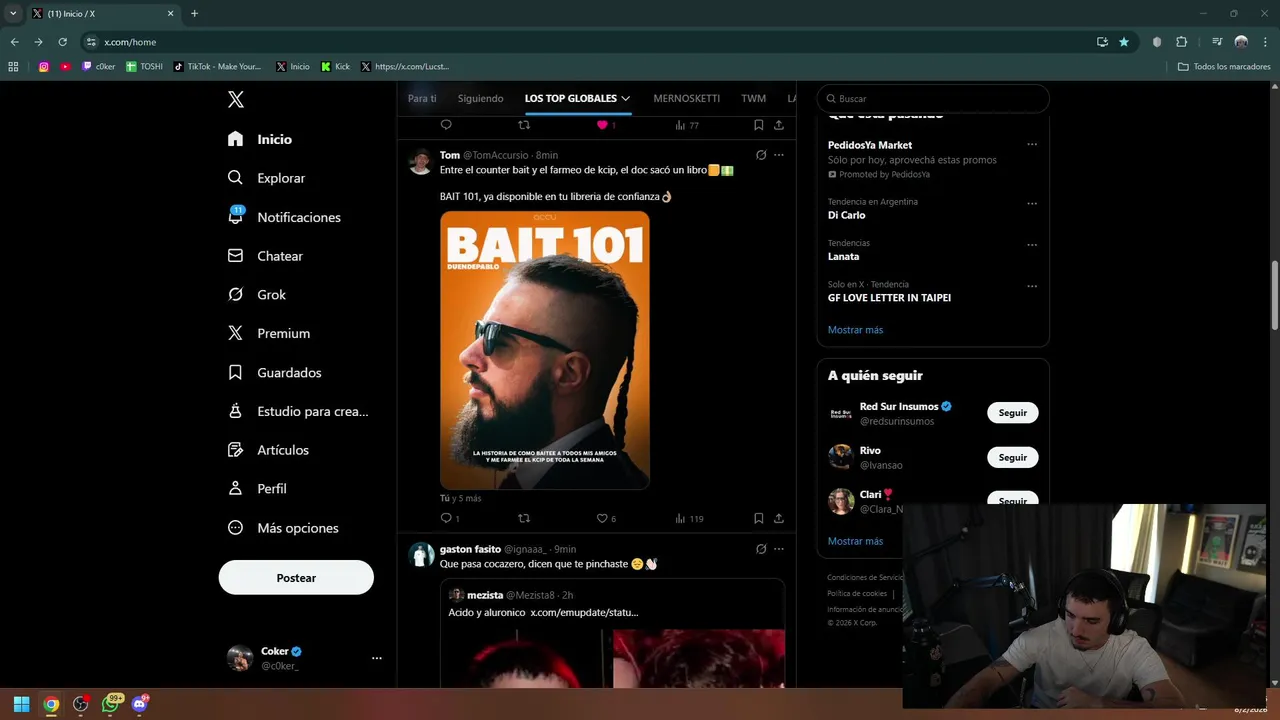Bookmark the top post above Tom's
This screenshot has height=720, width=1280.
(x=758, y=125)
